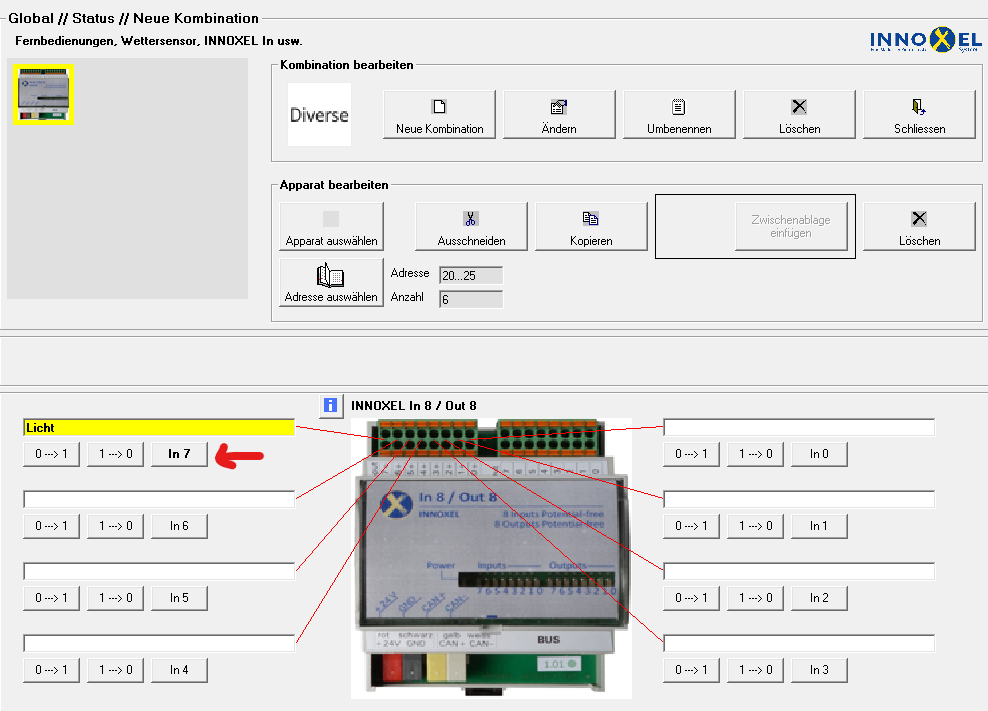Click 0 --> 1 button for In 6
Viewport: 988px width, 711px height.
pos(52,526)
